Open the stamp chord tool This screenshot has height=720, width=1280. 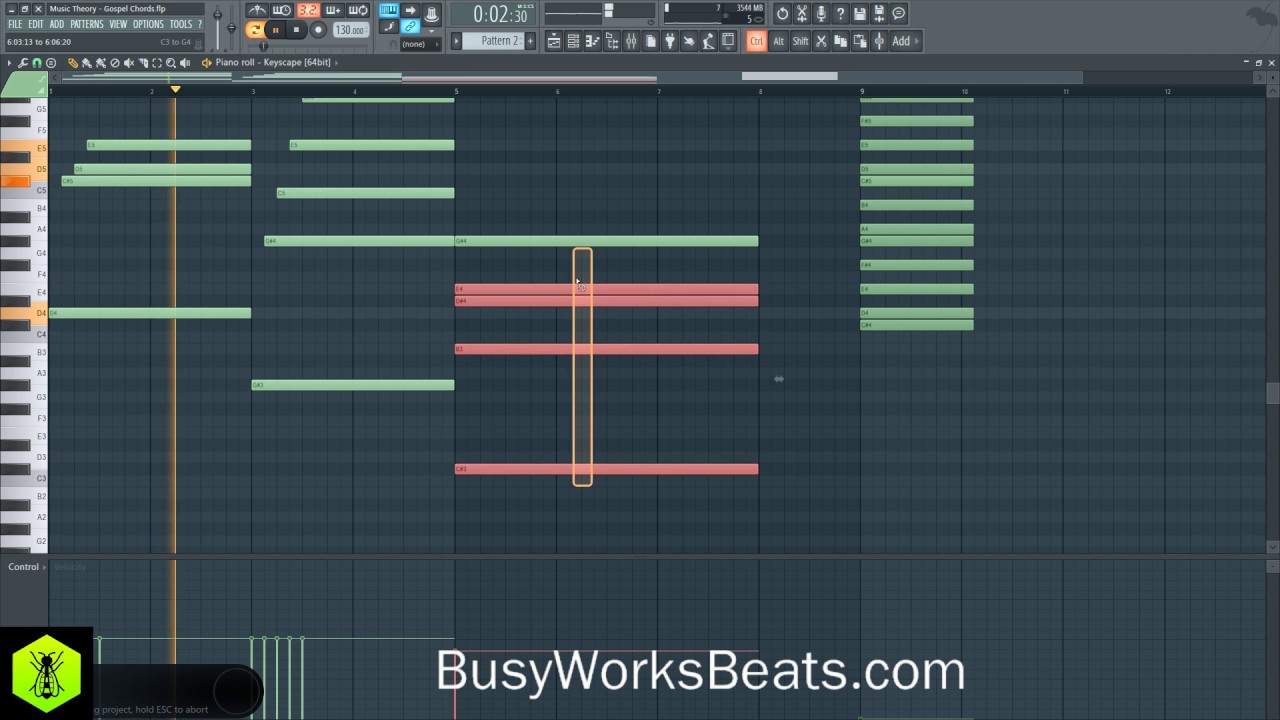51,63
